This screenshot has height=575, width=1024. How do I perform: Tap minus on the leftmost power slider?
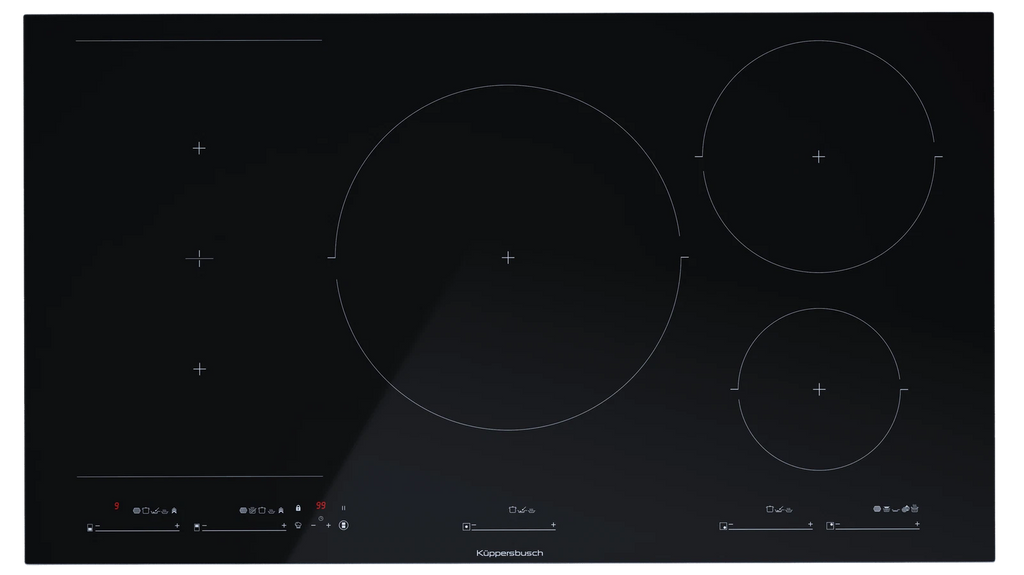[98, 525]
